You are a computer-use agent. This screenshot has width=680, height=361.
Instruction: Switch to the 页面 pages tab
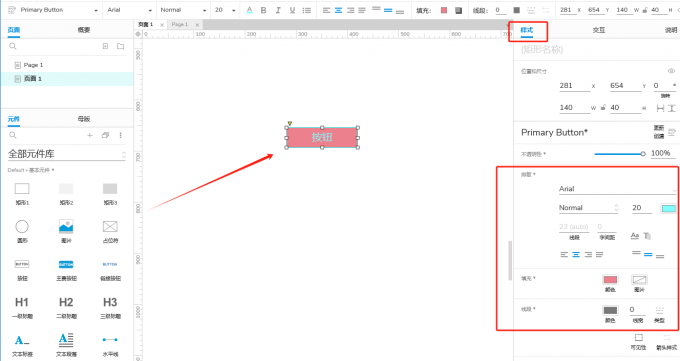[14, 30]
